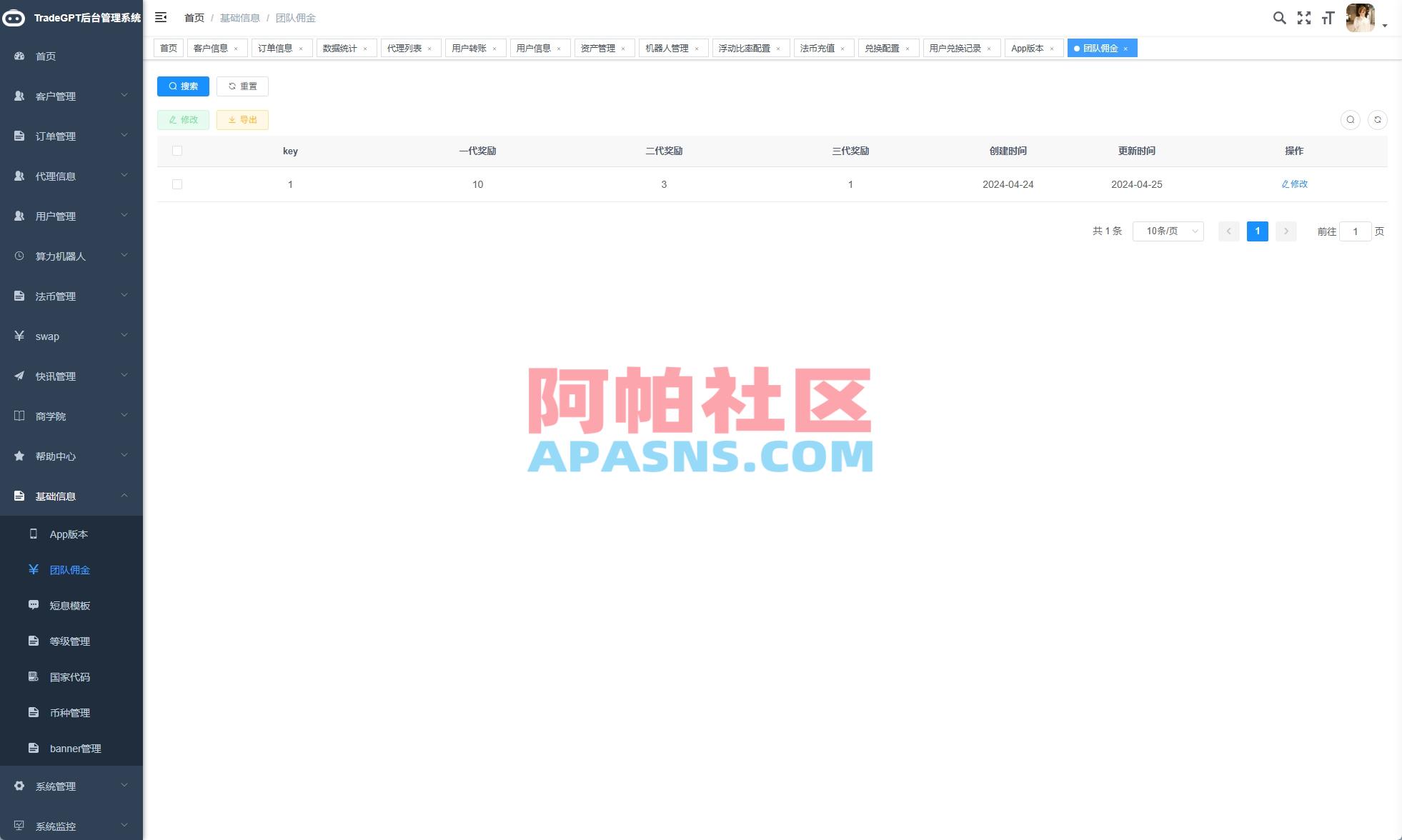Select the header row checkbox
Screen dimensions: 1402x840
(x=177, y=151)
